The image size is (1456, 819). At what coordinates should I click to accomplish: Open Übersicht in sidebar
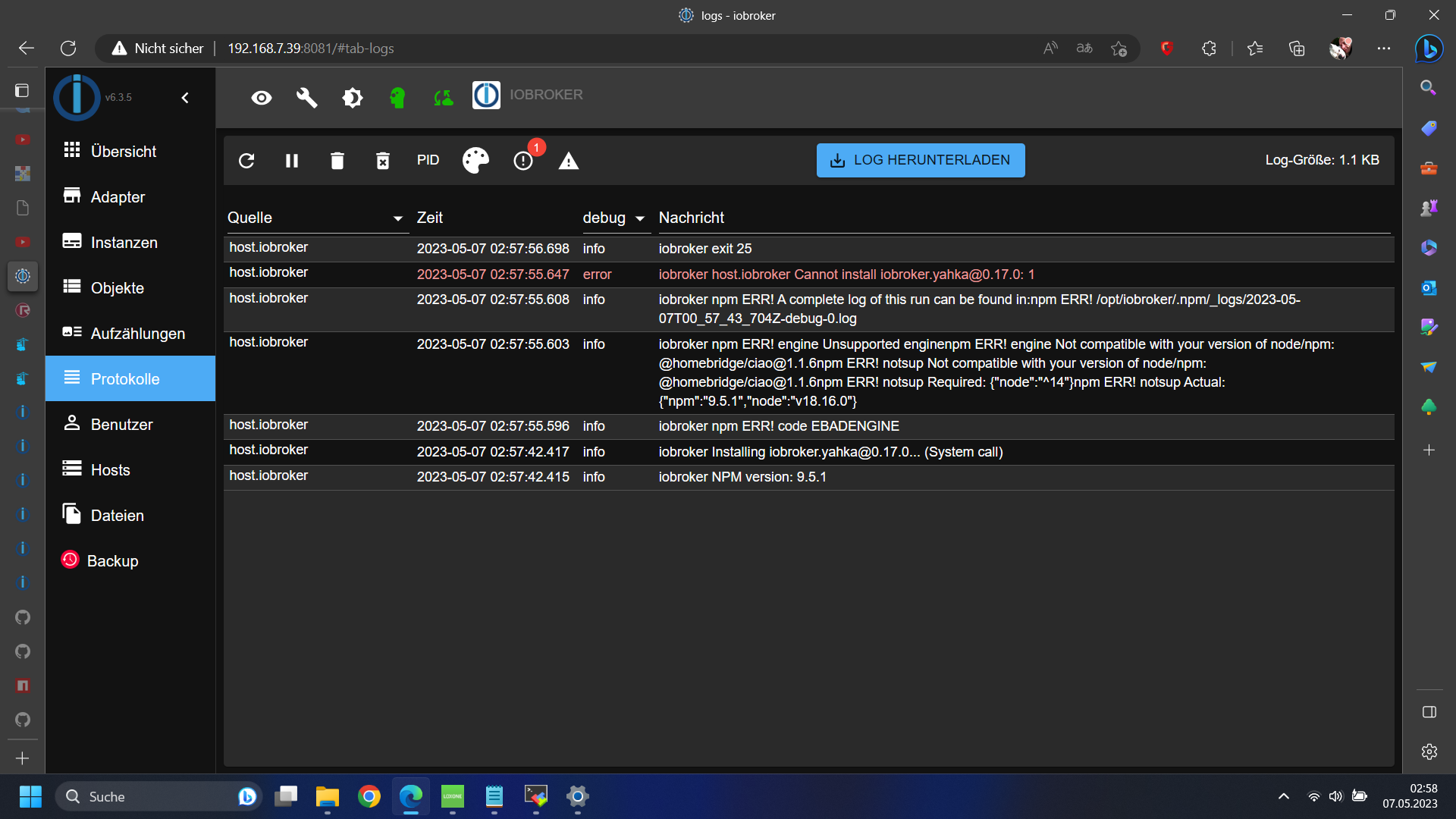tap(130, 151)
